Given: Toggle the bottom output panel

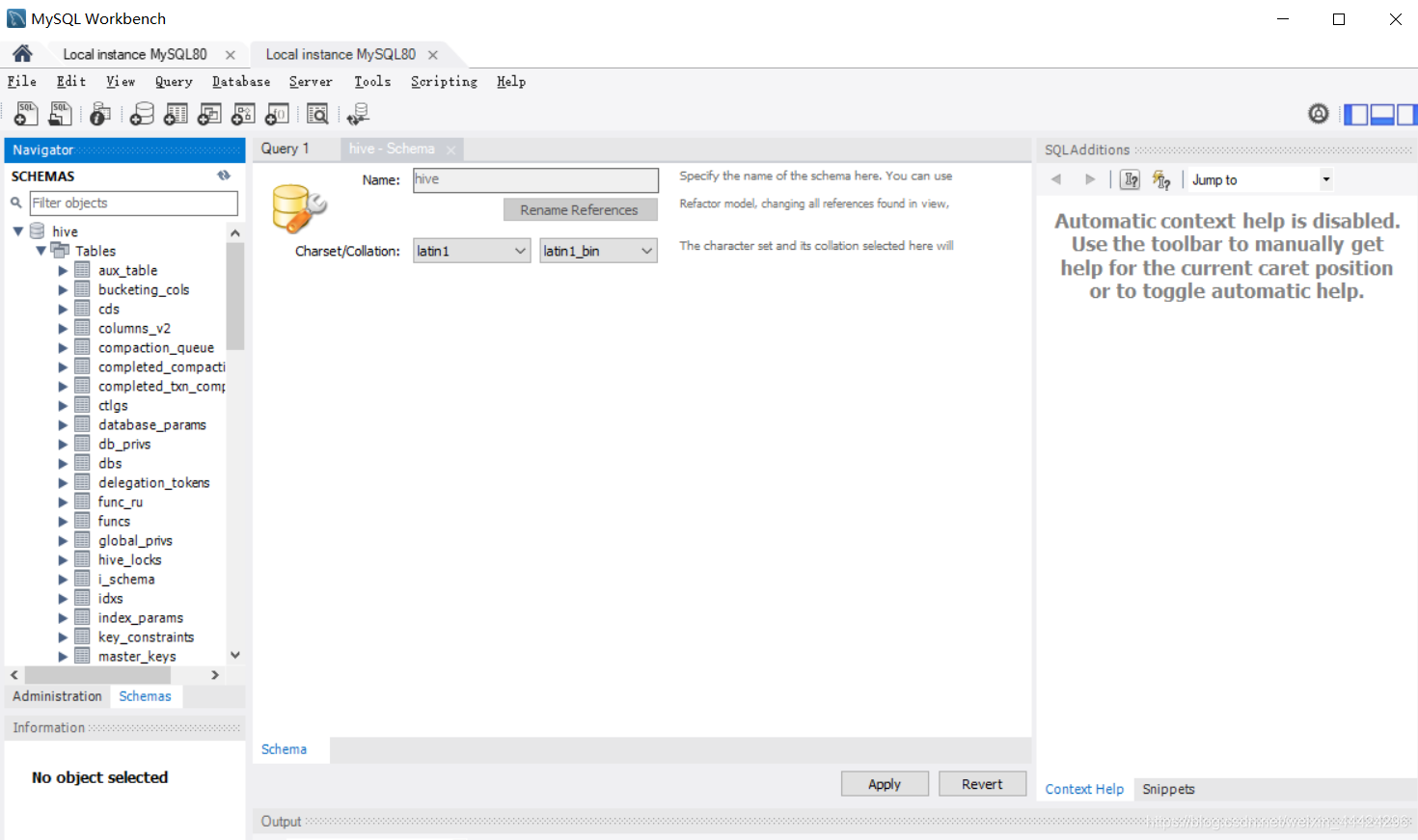Looking at the screenshot, I should pos(1381,114).
